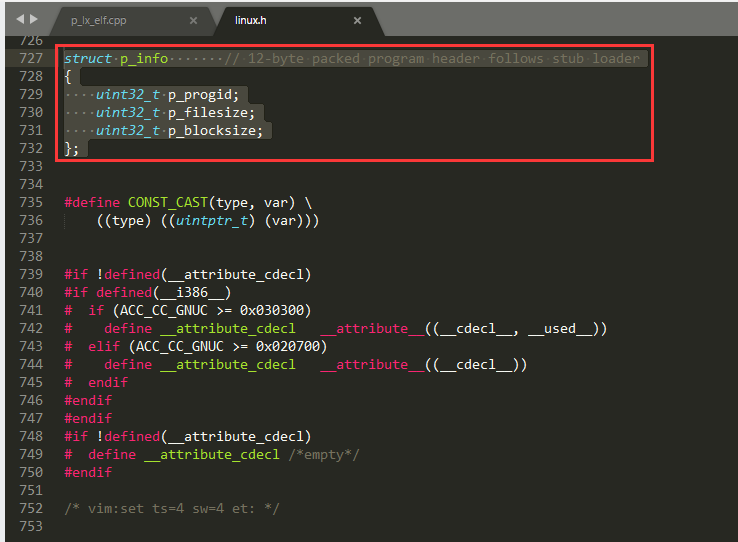This screenshot has height=542, width=738.
Task: Close the p_lx_elf.cpp tab
Action: pyautogui.click(x=193, y=20)
